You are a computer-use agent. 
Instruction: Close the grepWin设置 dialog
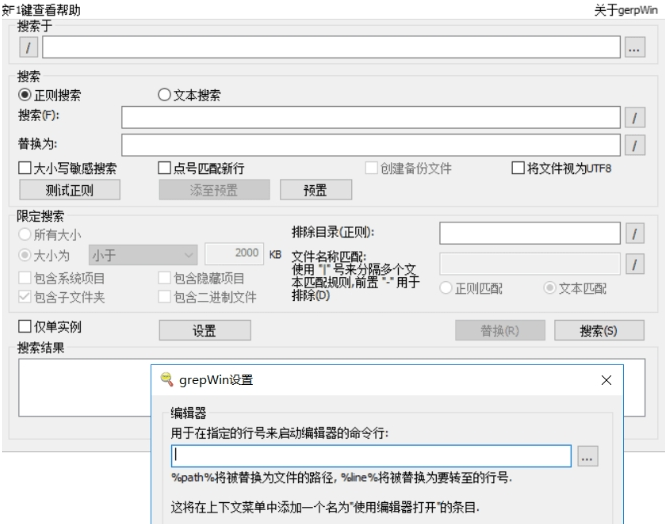(606, 380)
